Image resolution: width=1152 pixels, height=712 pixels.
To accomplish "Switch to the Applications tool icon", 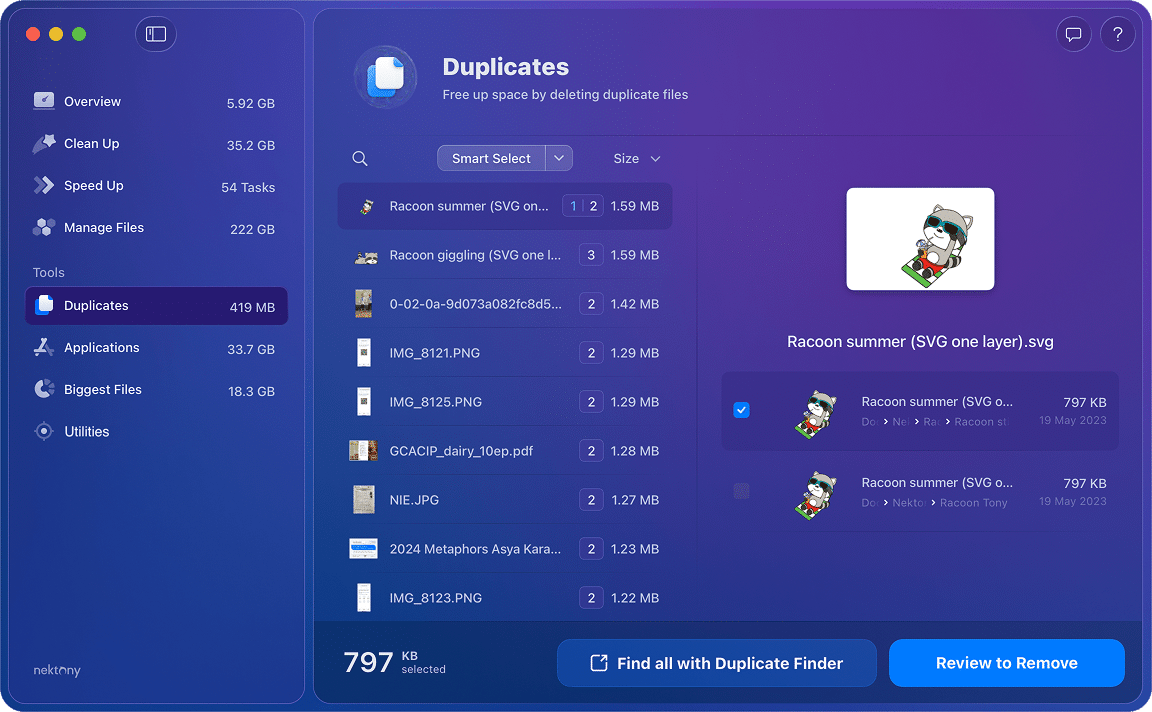I will pyautogui.click(x=44, y=347).
